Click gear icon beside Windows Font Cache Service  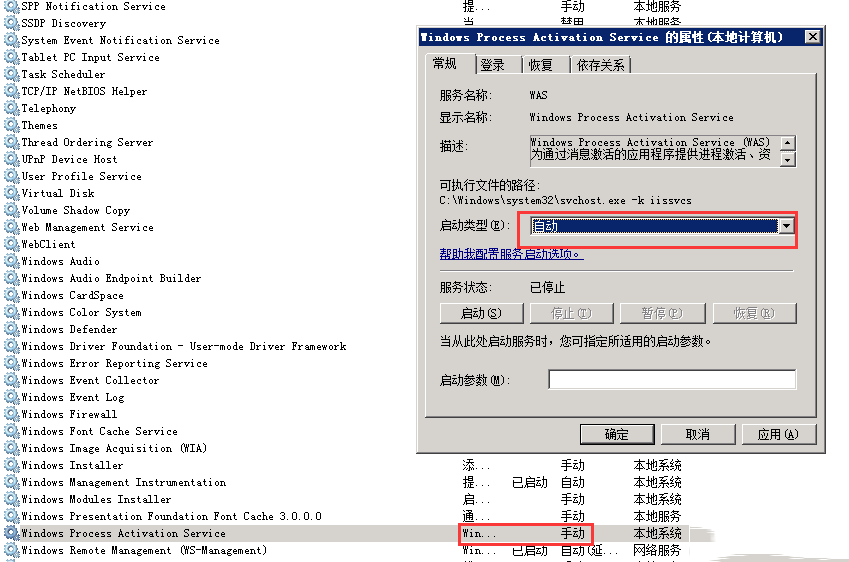[11, 430]
